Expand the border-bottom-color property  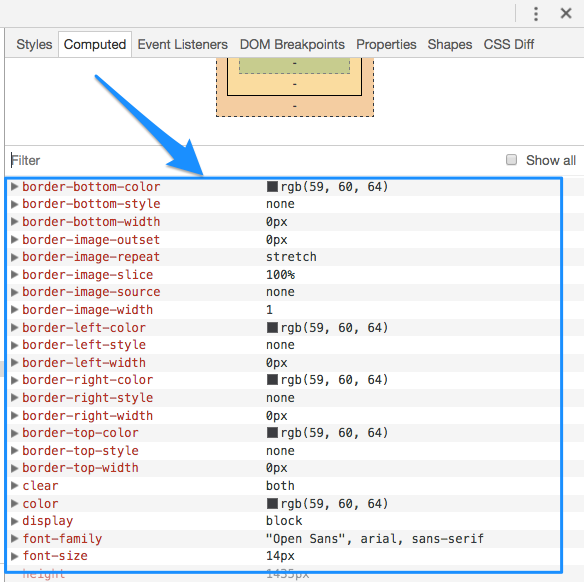click(x=14, y=186)
